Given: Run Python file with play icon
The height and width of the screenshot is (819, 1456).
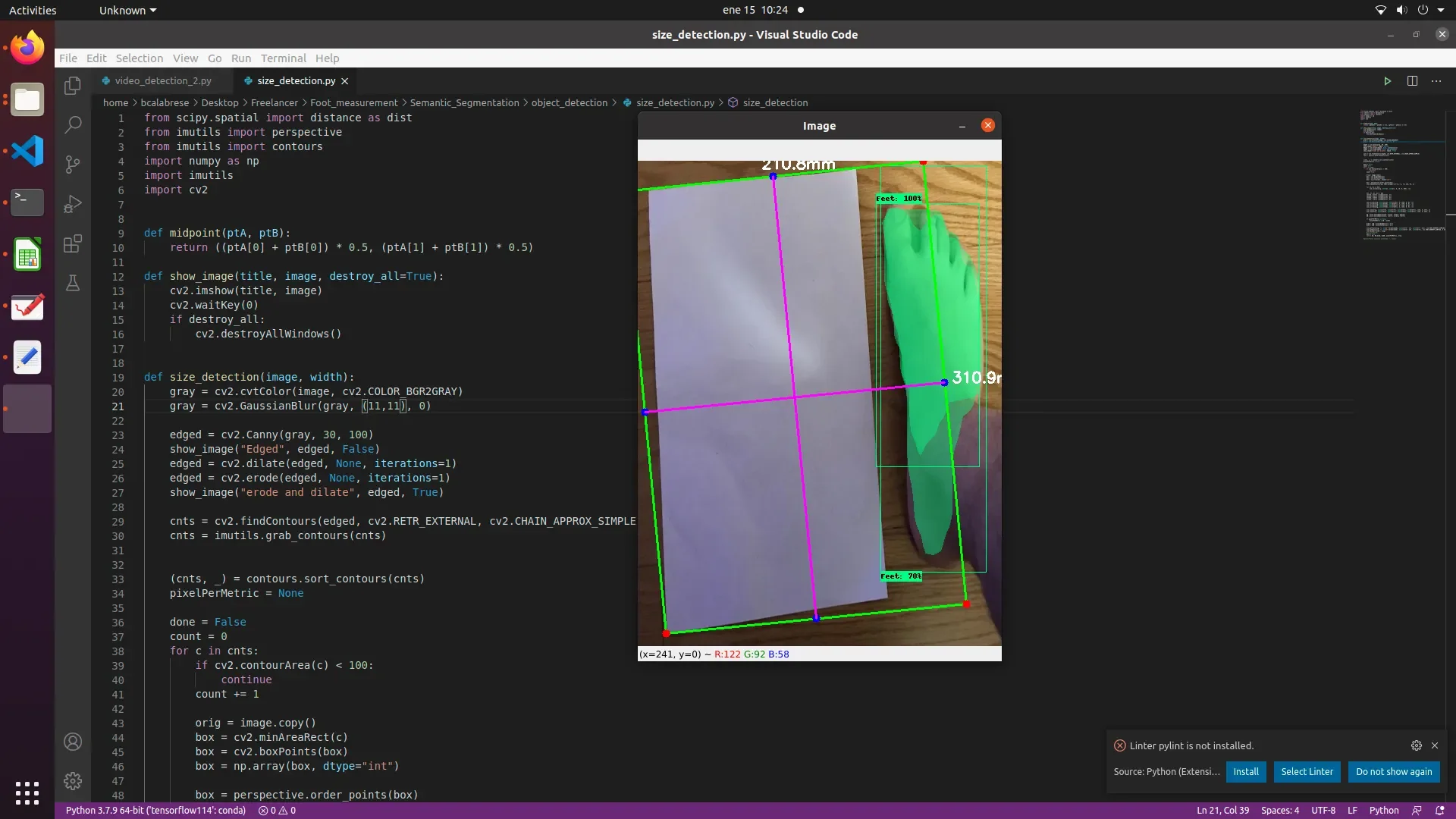Looking at the screenshot, I should [1387, 81].
